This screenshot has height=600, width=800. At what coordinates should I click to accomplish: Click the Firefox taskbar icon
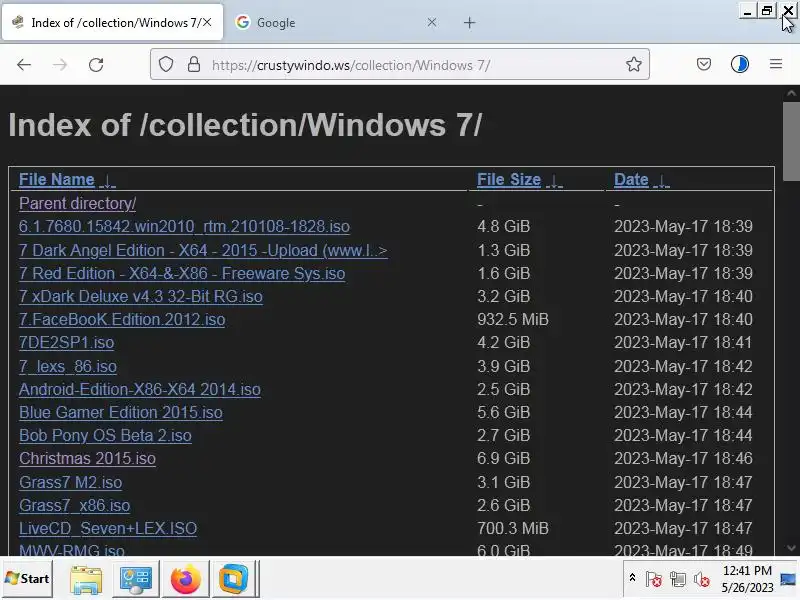point(185,579)
